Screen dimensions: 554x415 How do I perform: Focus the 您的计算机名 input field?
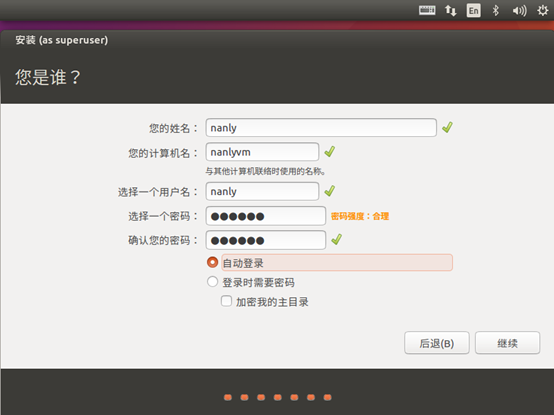click(262, 152)
